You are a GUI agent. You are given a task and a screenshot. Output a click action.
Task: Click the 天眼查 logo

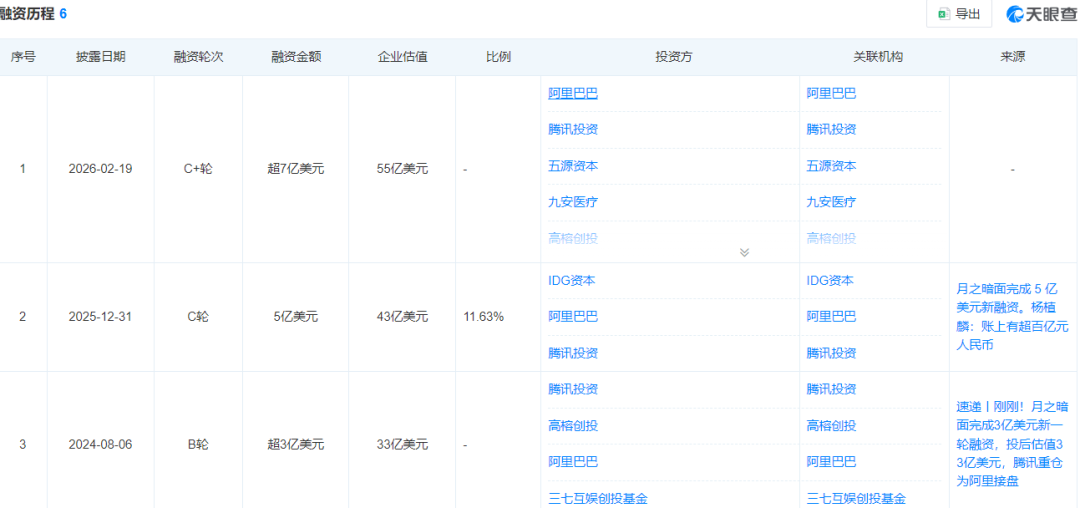click(x=1041, y=14)
